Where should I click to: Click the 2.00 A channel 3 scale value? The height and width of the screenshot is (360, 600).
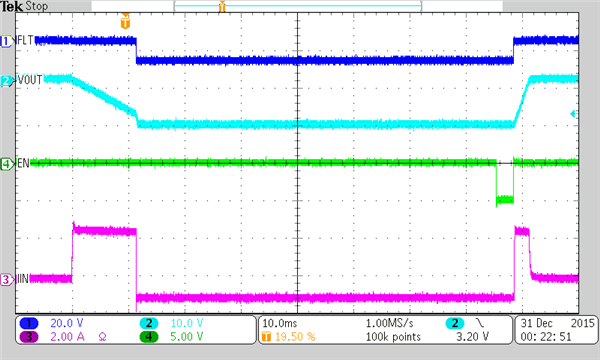pyautogui.click(x=67, y=337)
